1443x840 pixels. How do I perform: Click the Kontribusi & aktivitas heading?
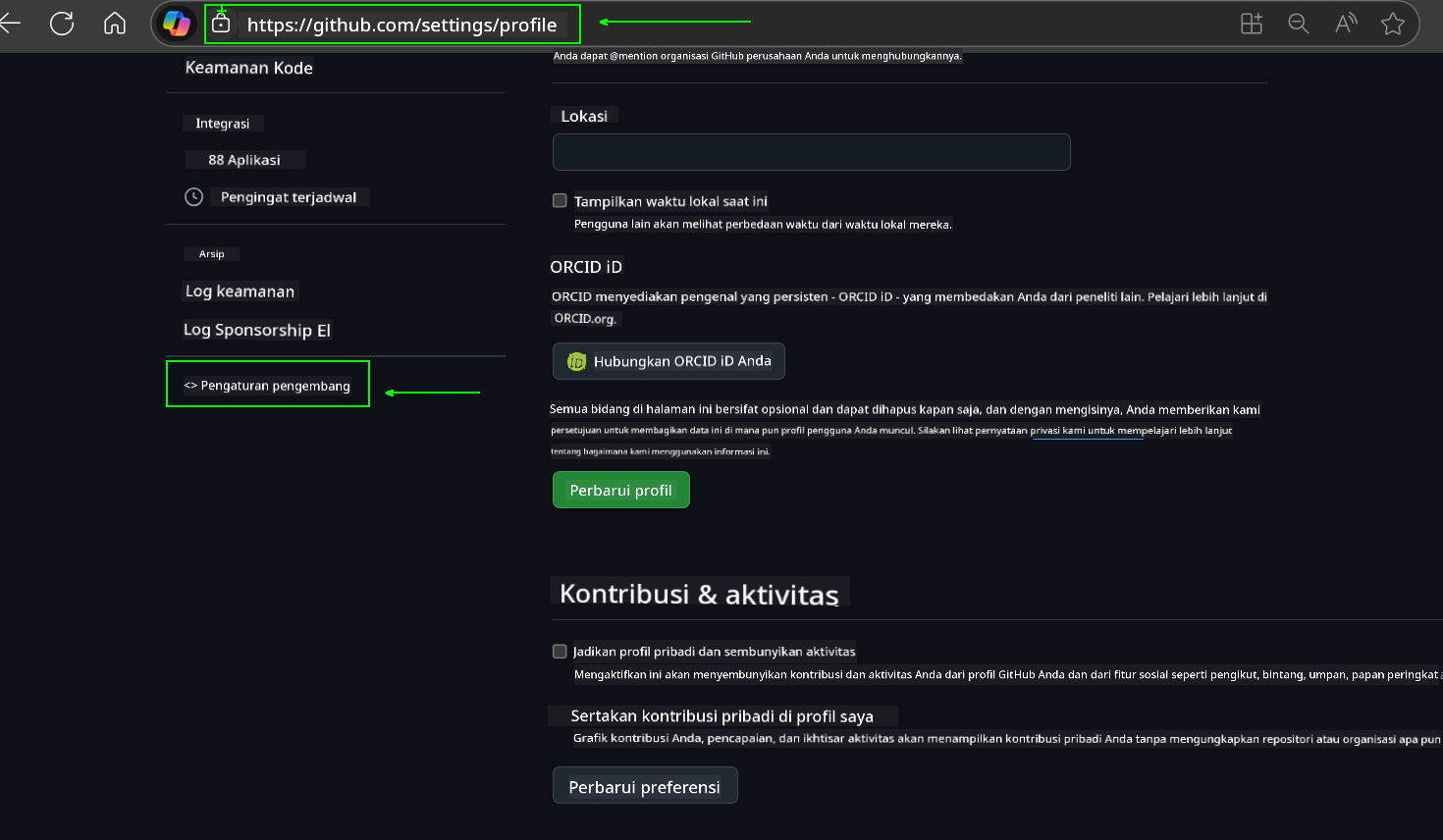(699, 594)
